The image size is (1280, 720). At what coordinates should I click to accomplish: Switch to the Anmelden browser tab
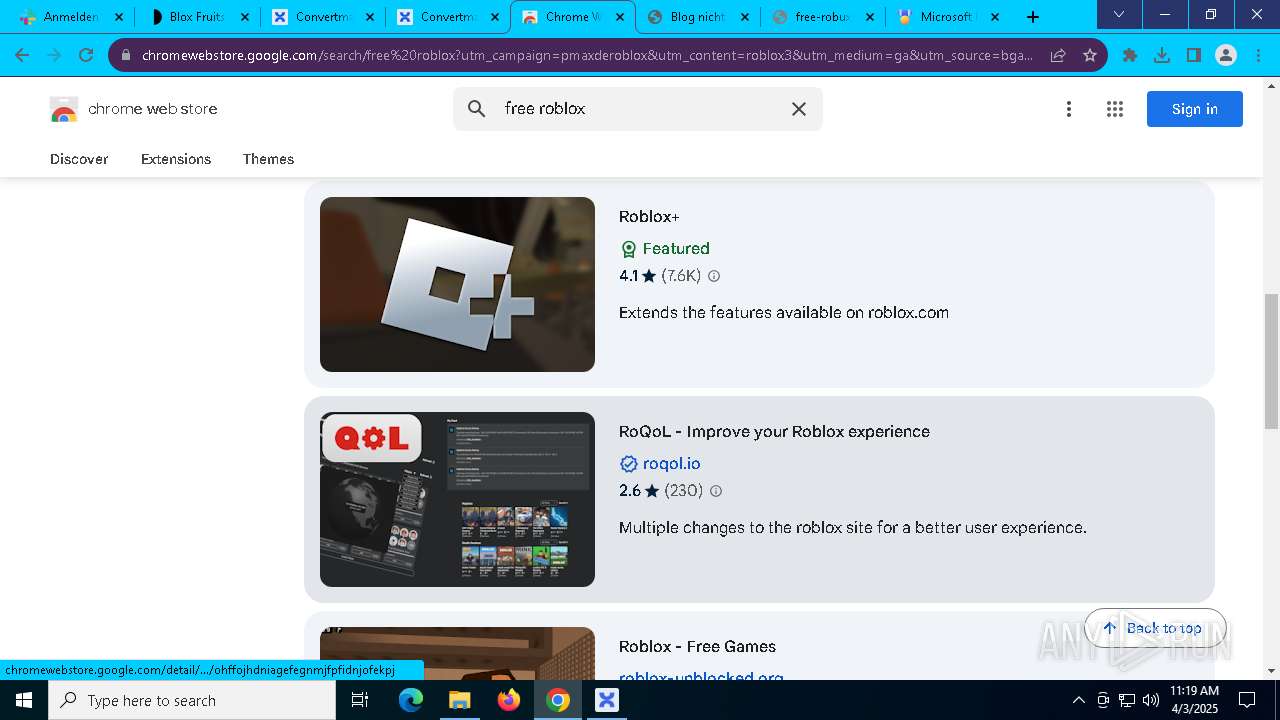70,17
